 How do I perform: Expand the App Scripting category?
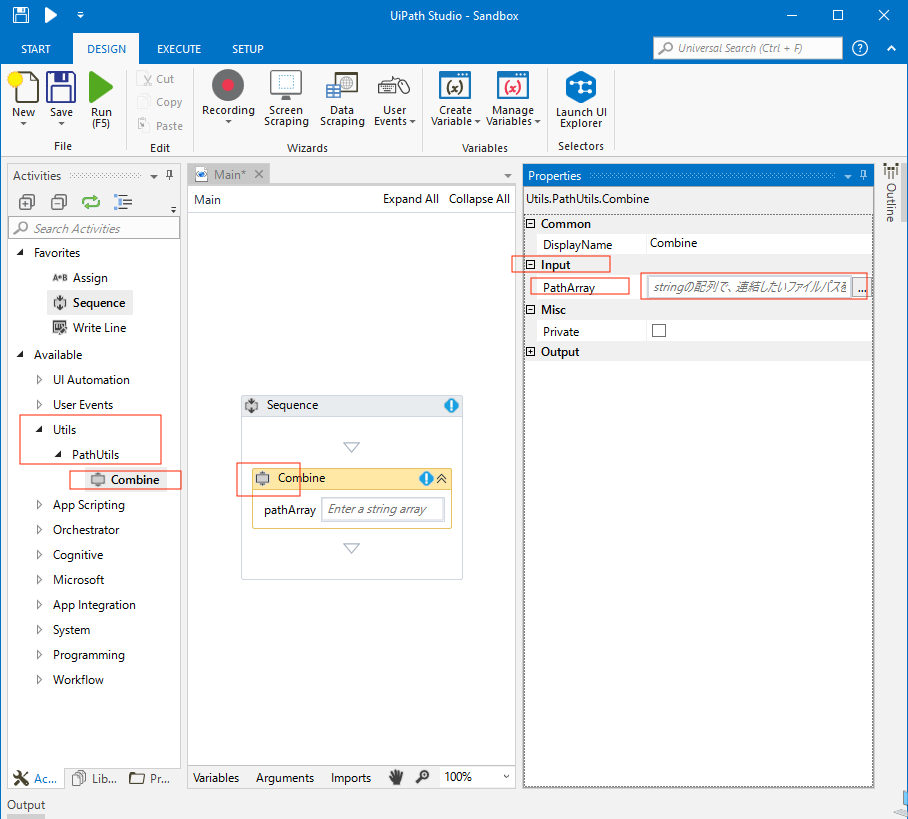click(x=39, y=505)
